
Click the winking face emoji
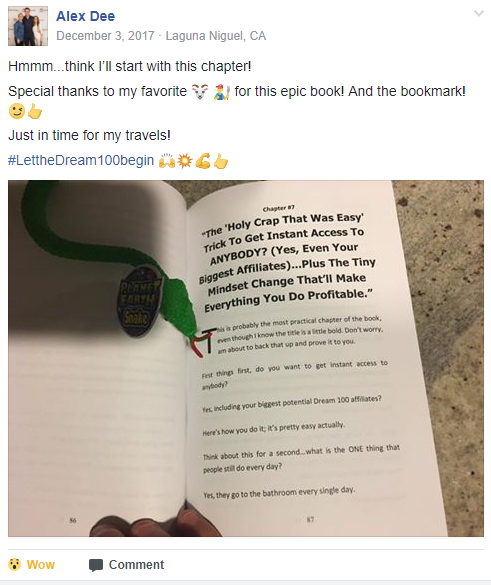(16, 111)
